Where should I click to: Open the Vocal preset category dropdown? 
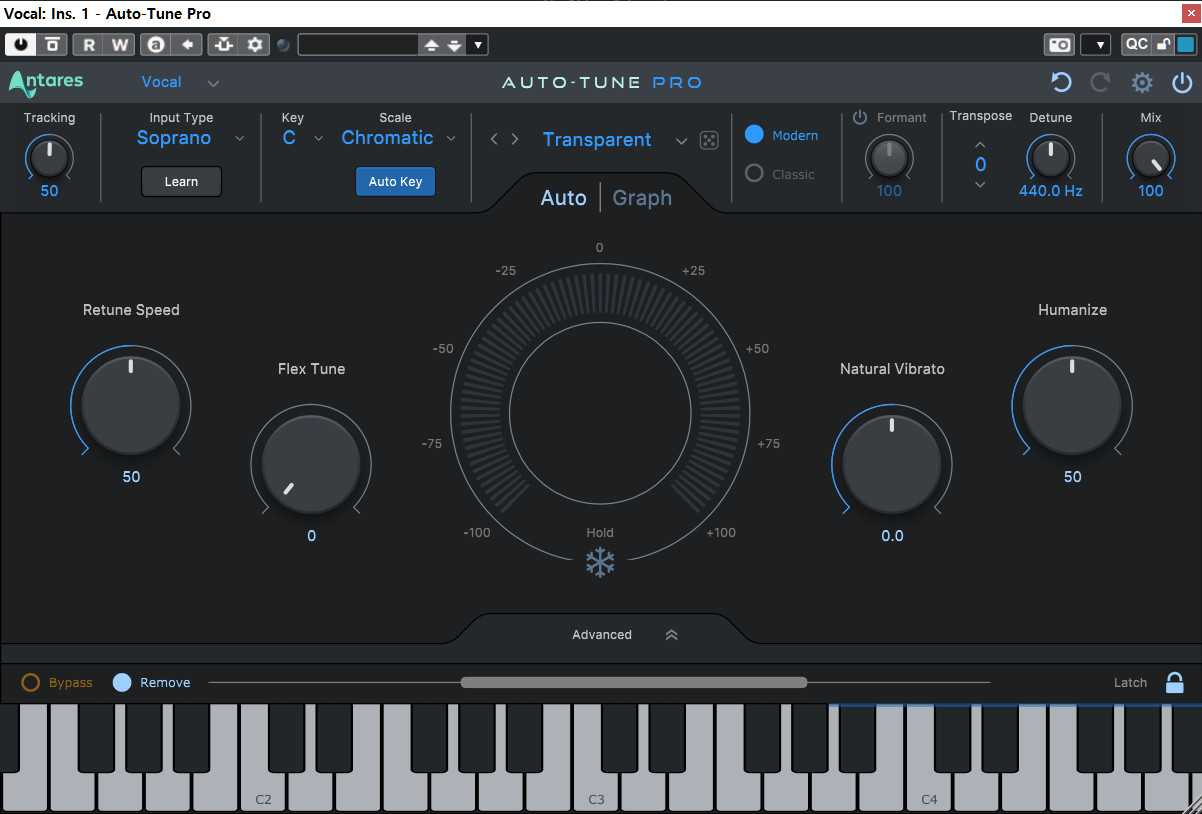click(x=180, y=83)
